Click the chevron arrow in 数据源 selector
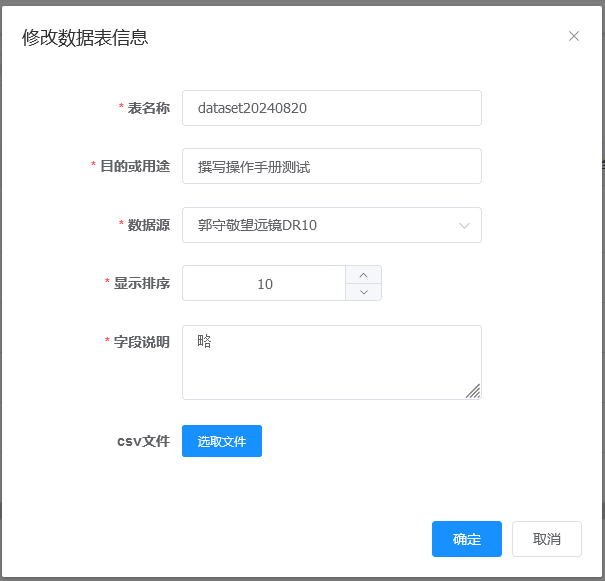 coord(464,225)
